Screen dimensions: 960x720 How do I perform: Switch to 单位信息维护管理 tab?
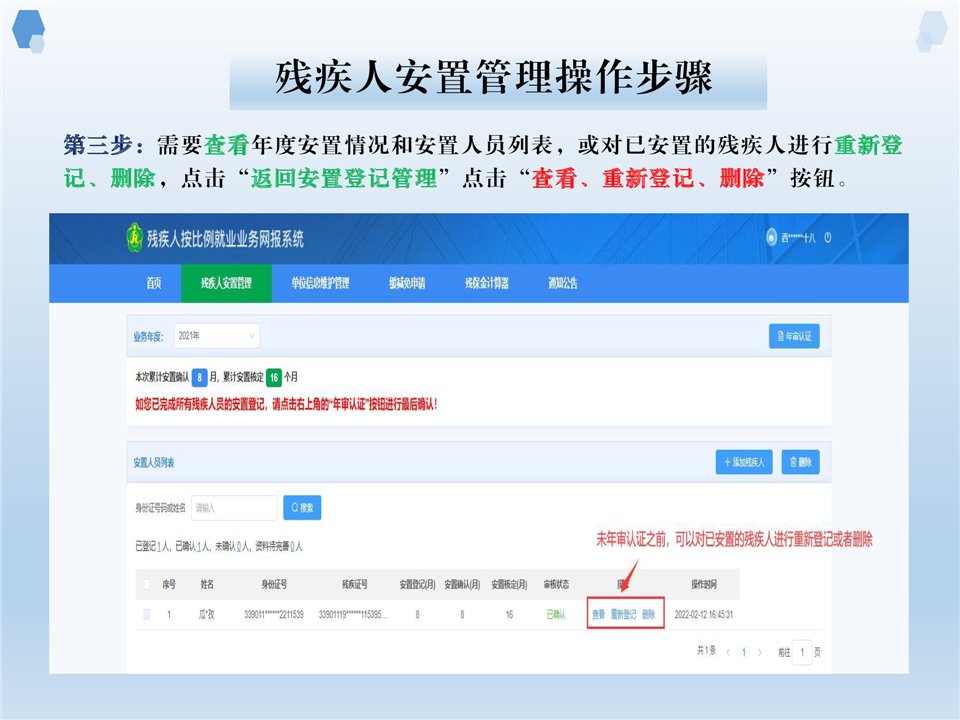320,283
